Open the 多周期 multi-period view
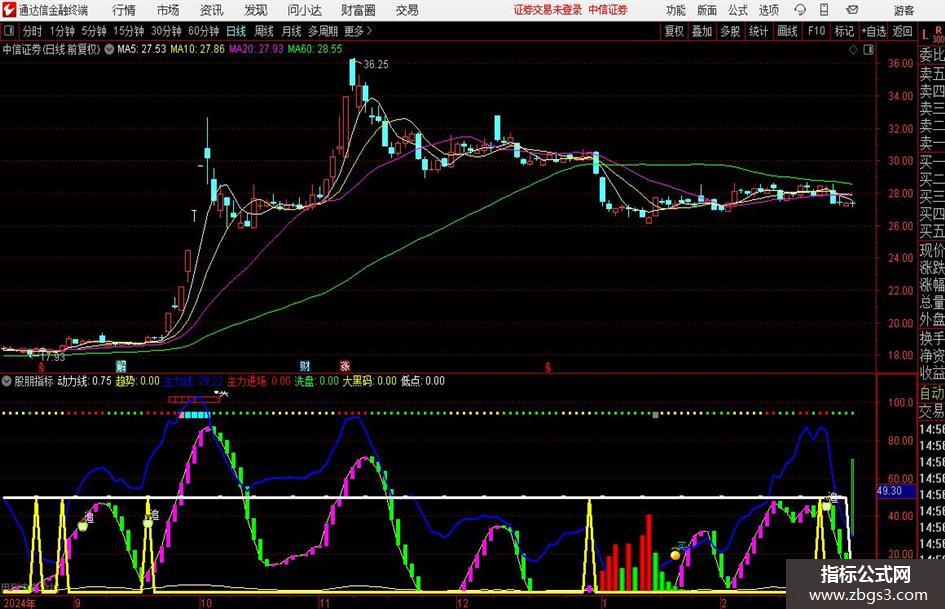This screenshot has height=609, width=945. (x=323, y=31)
